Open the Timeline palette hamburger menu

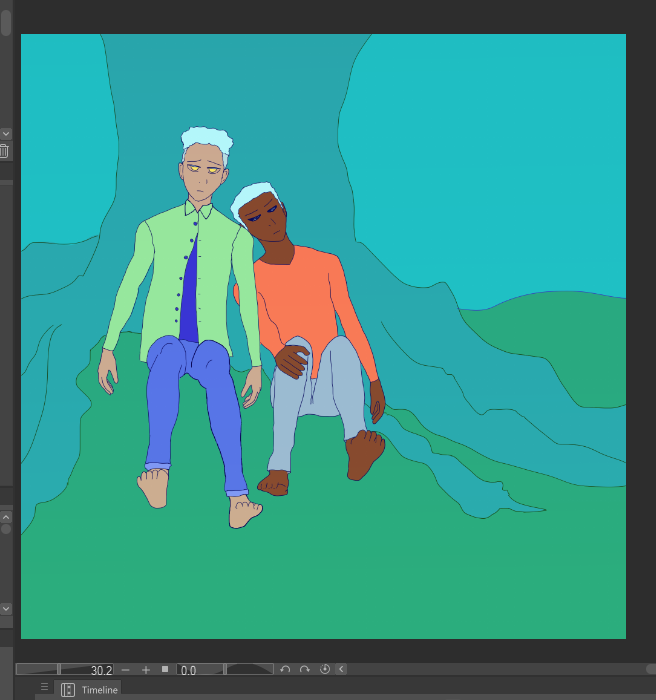44,686
